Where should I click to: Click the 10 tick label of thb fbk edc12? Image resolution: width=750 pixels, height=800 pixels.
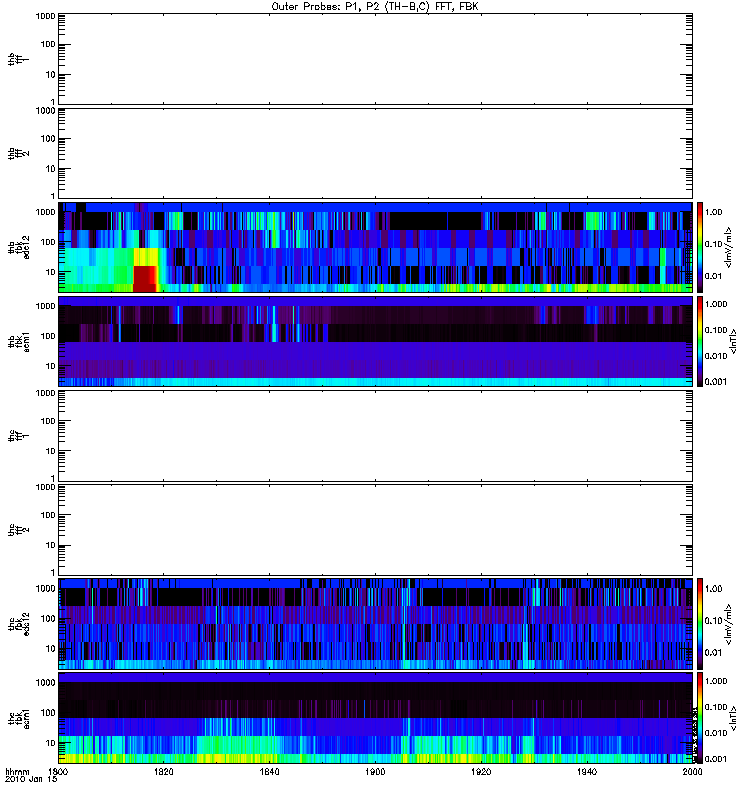[x=50, y=272]
